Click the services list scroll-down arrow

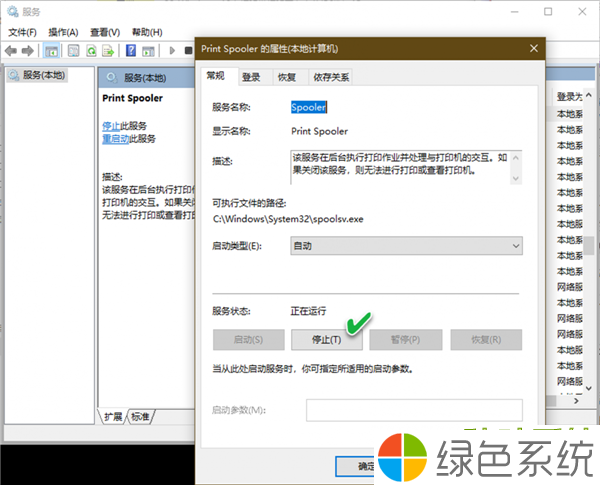click(x=589, y=389)
